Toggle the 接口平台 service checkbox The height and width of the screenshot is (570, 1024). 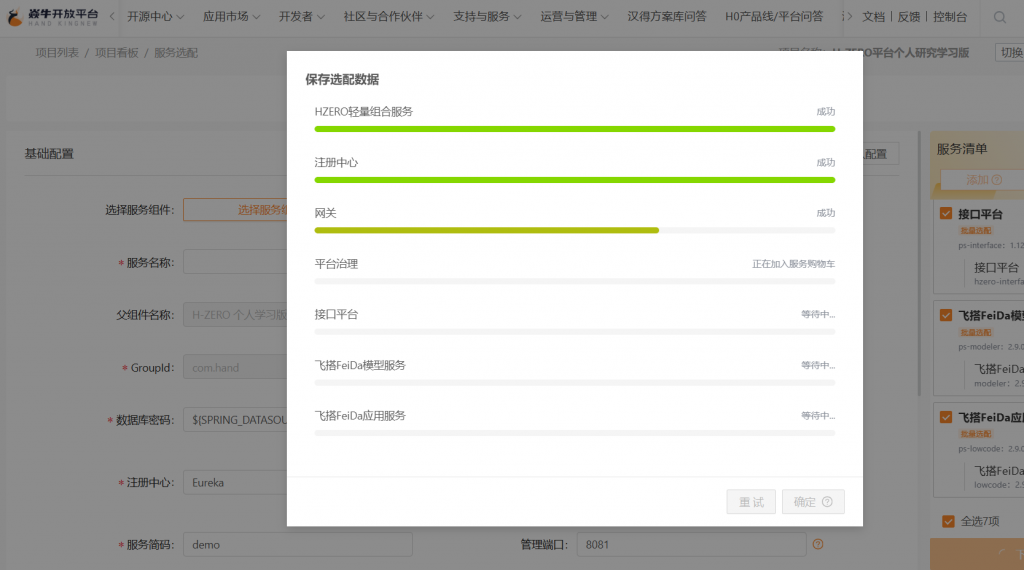946,214
